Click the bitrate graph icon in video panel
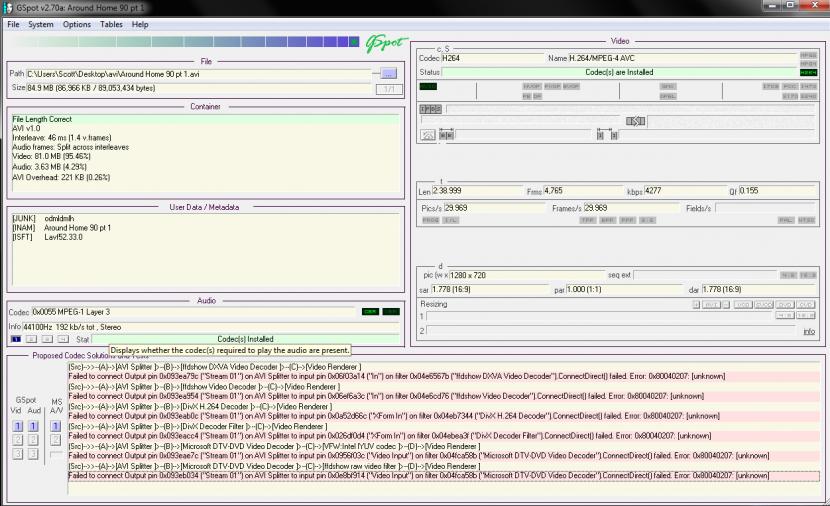The image size is (830, 506). 429,135
